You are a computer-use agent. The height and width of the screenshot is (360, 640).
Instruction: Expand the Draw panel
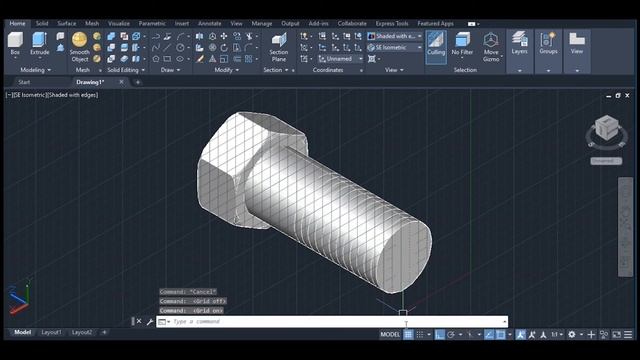170,70
